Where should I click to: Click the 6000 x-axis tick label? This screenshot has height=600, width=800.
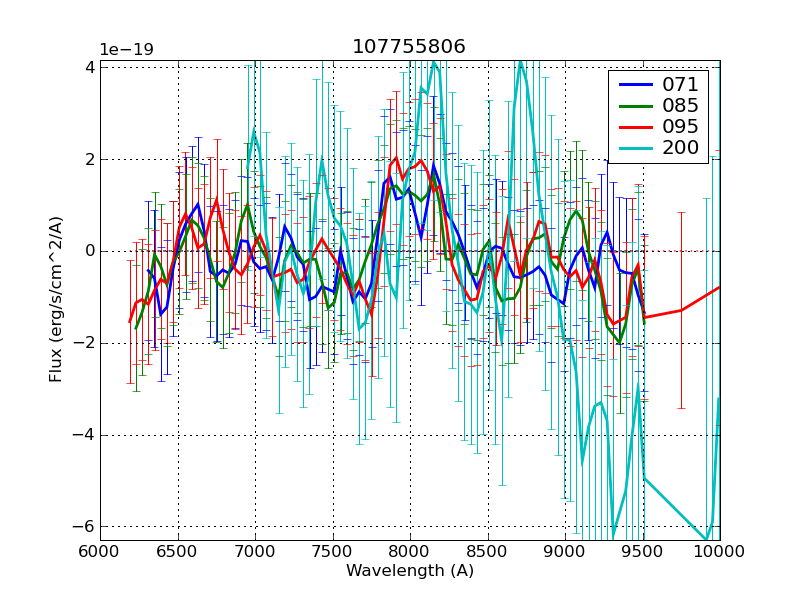coord(100,552)
